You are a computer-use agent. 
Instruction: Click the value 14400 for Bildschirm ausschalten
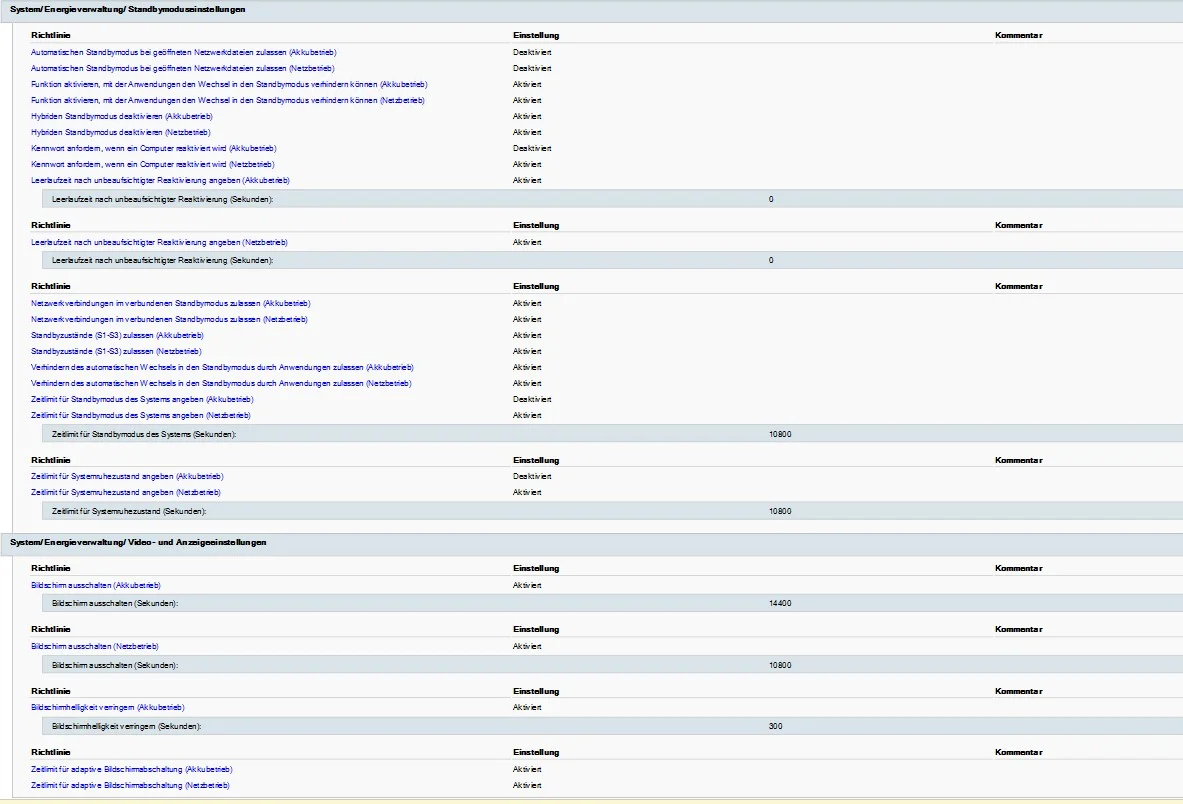[780, 603]
